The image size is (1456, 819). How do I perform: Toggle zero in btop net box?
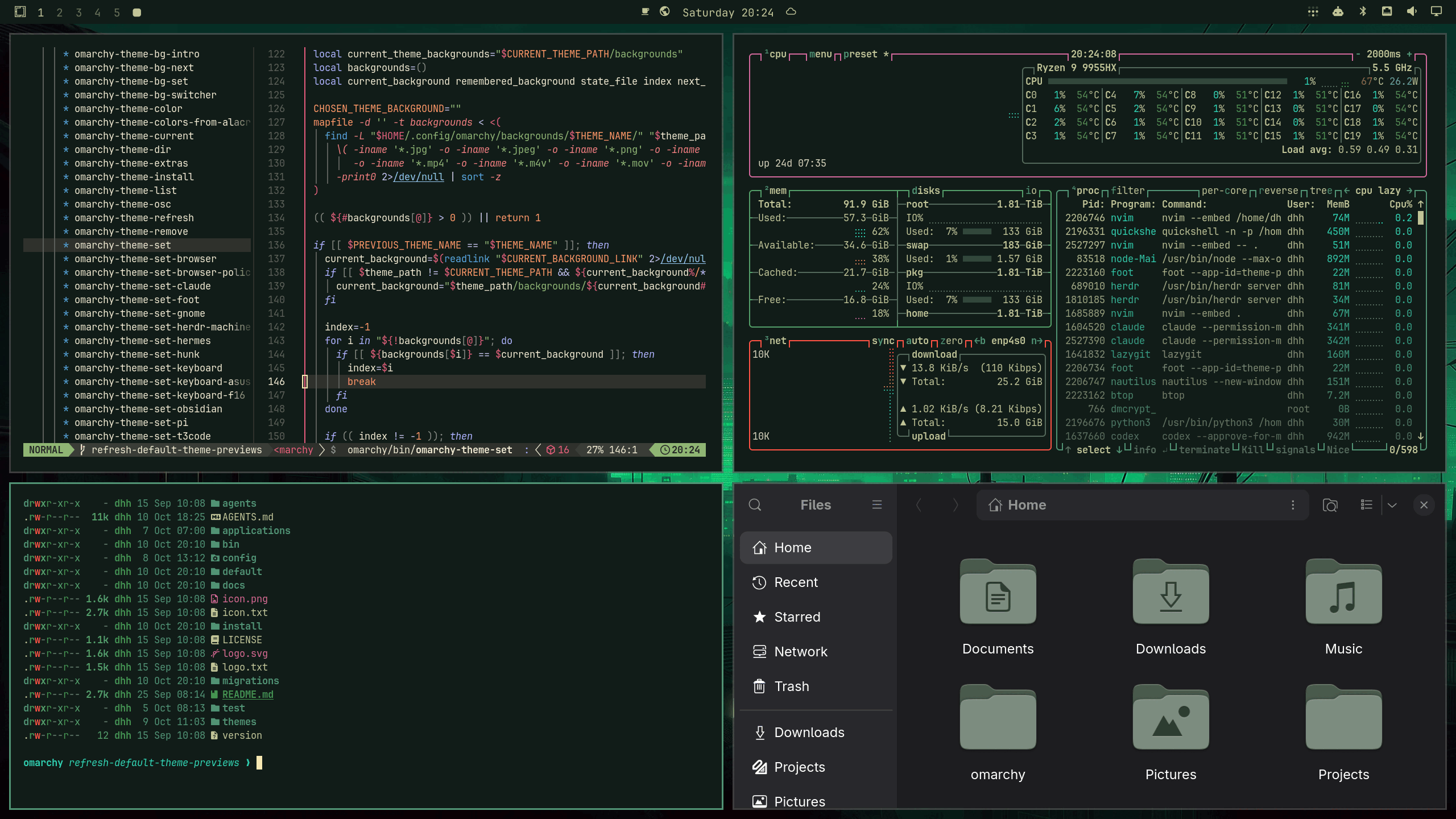coord(951,341)
